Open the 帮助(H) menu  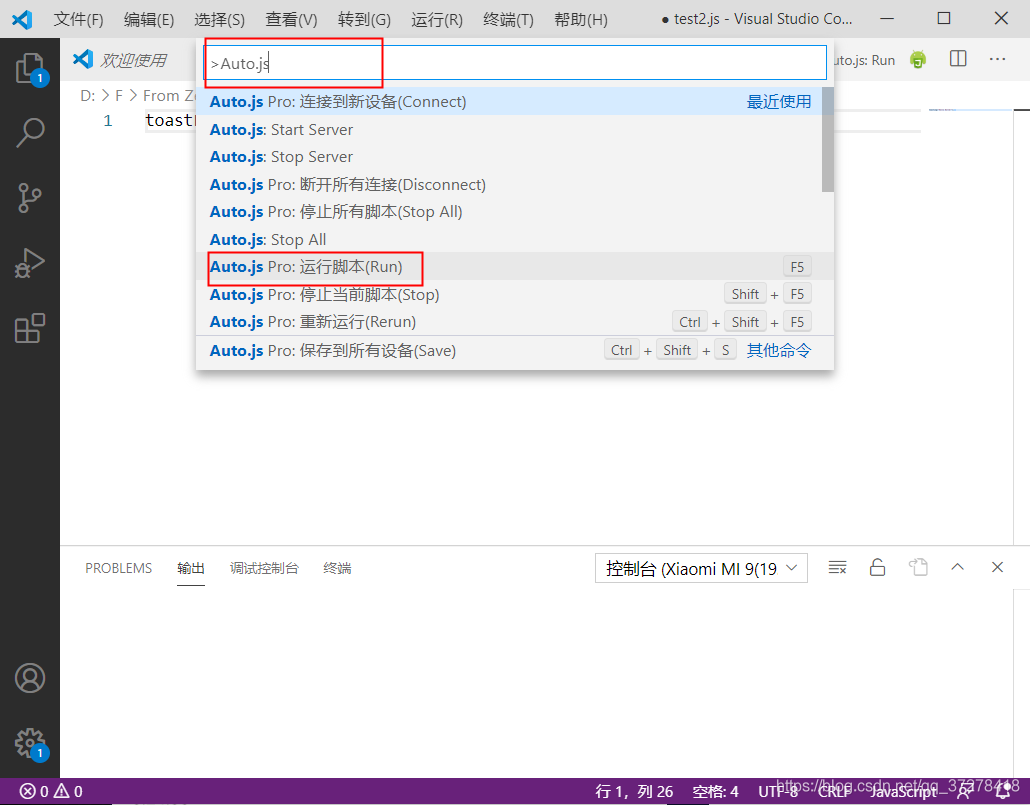[581, 20]
